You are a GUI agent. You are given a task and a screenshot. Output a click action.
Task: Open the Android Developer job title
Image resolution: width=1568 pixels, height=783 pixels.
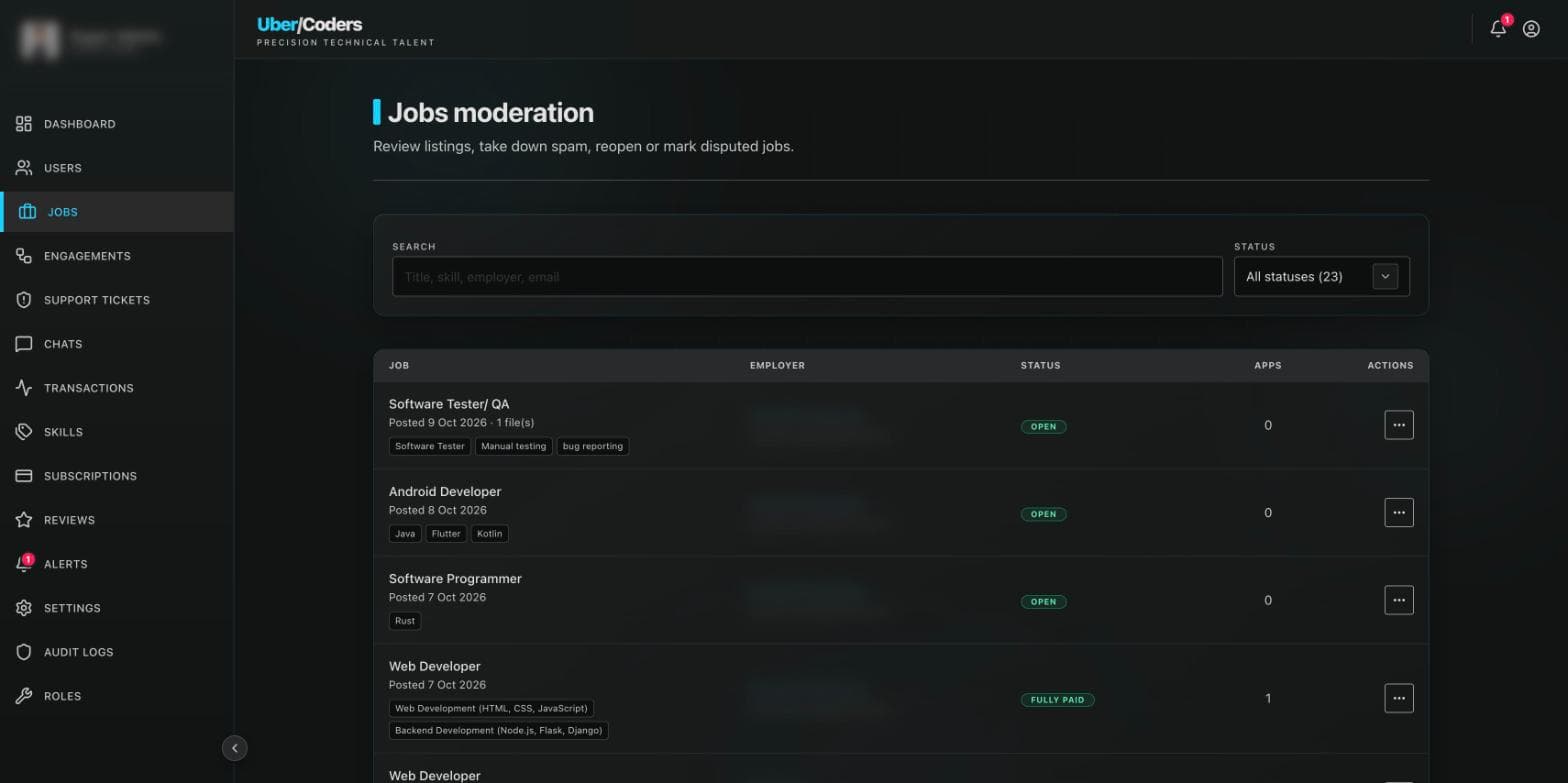pyautogui.click(x=445, y=492)
